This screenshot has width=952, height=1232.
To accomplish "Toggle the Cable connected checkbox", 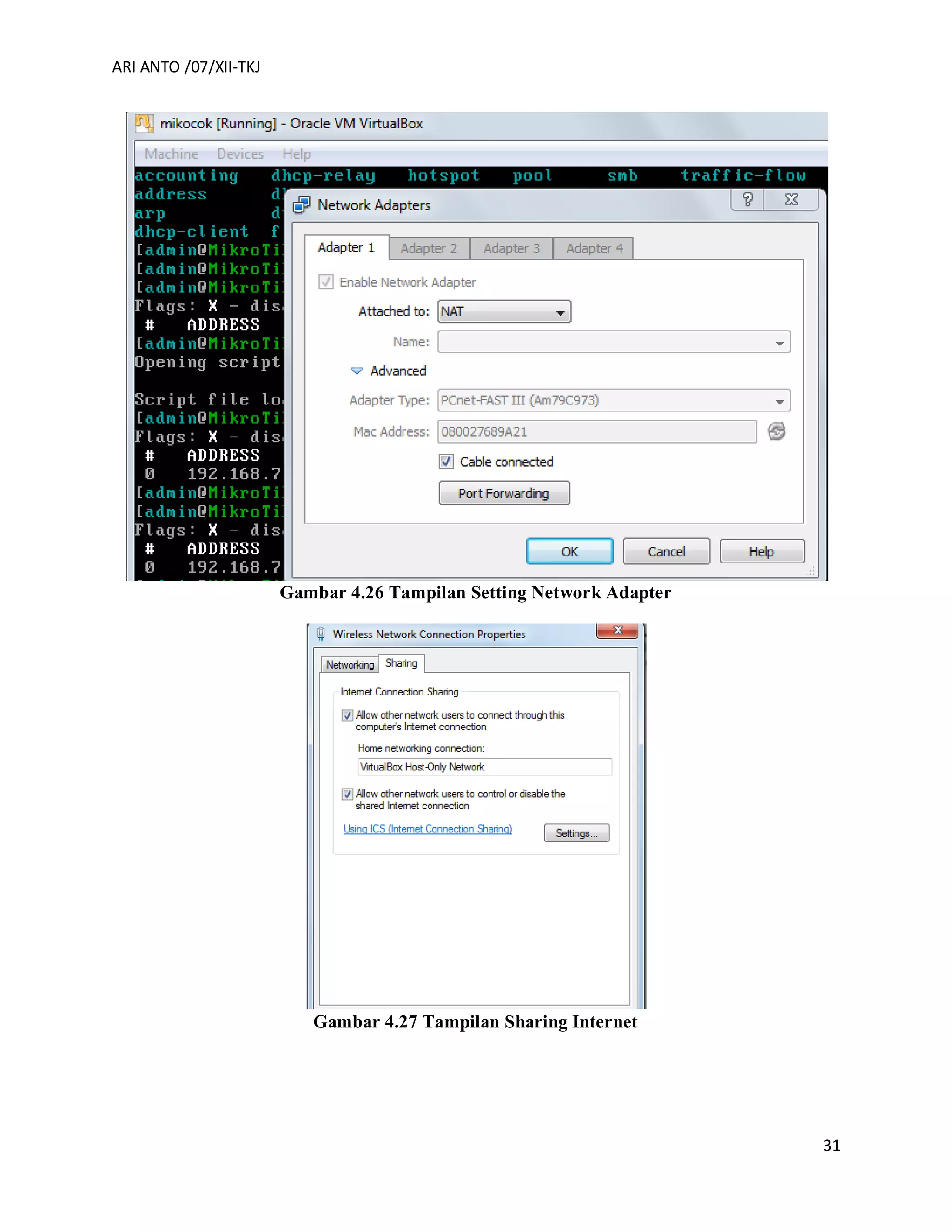I will (446, 462).
